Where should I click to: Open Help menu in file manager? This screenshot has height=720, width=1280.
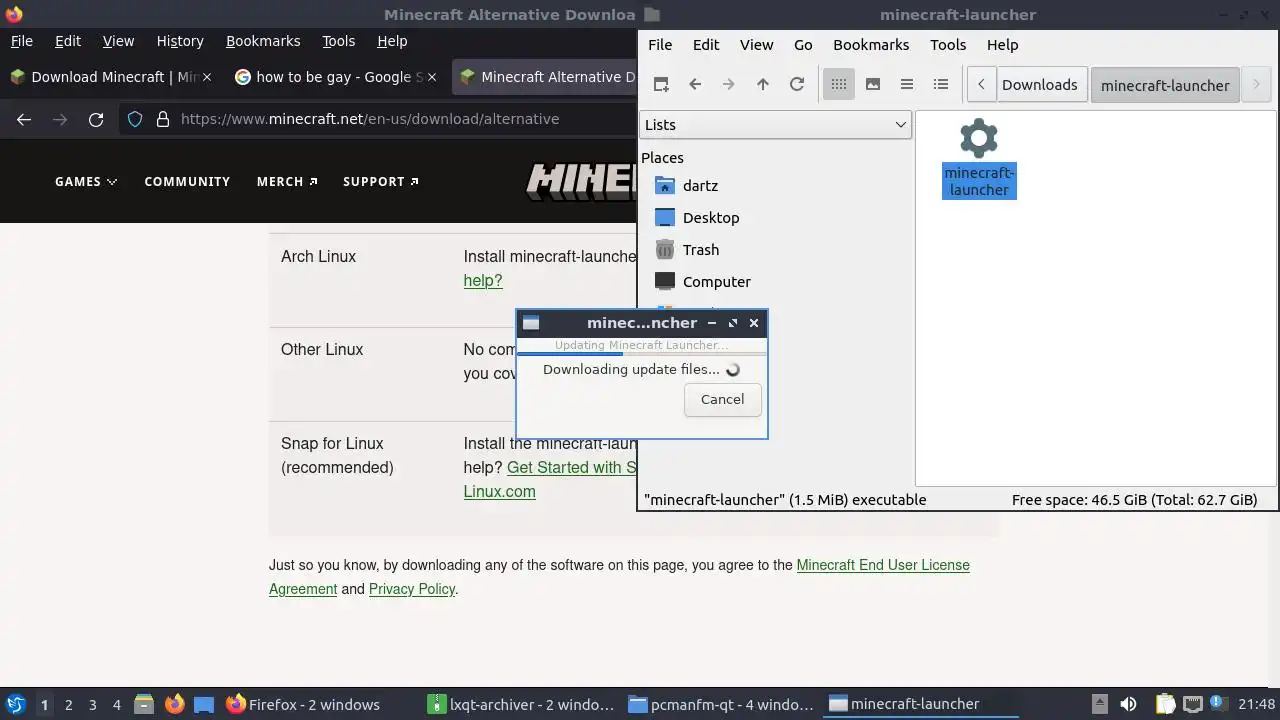click(1002, 44)
